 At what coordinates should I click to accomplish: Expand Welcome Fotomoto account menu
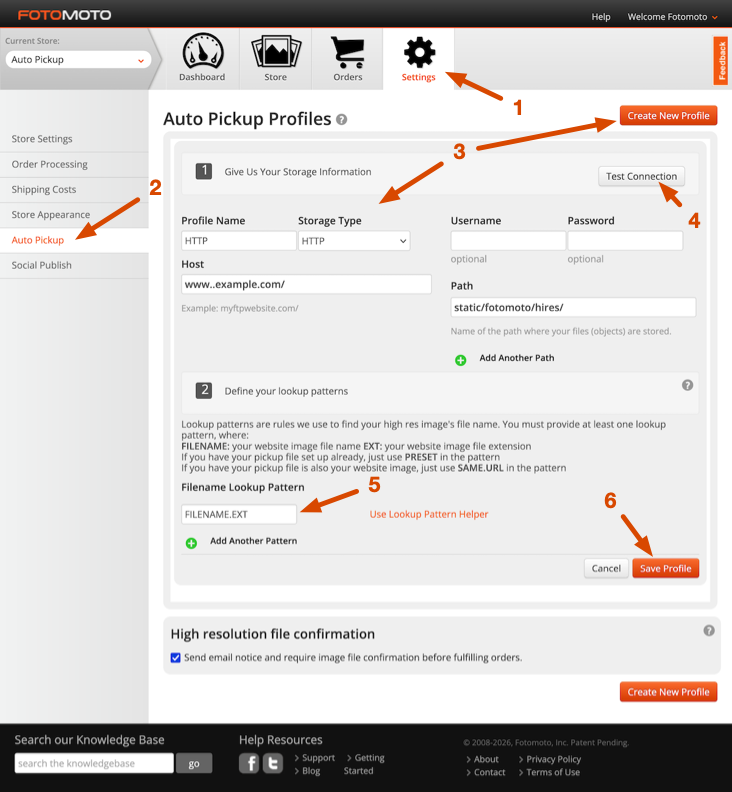pyautogui.click(x=672, y=17)
